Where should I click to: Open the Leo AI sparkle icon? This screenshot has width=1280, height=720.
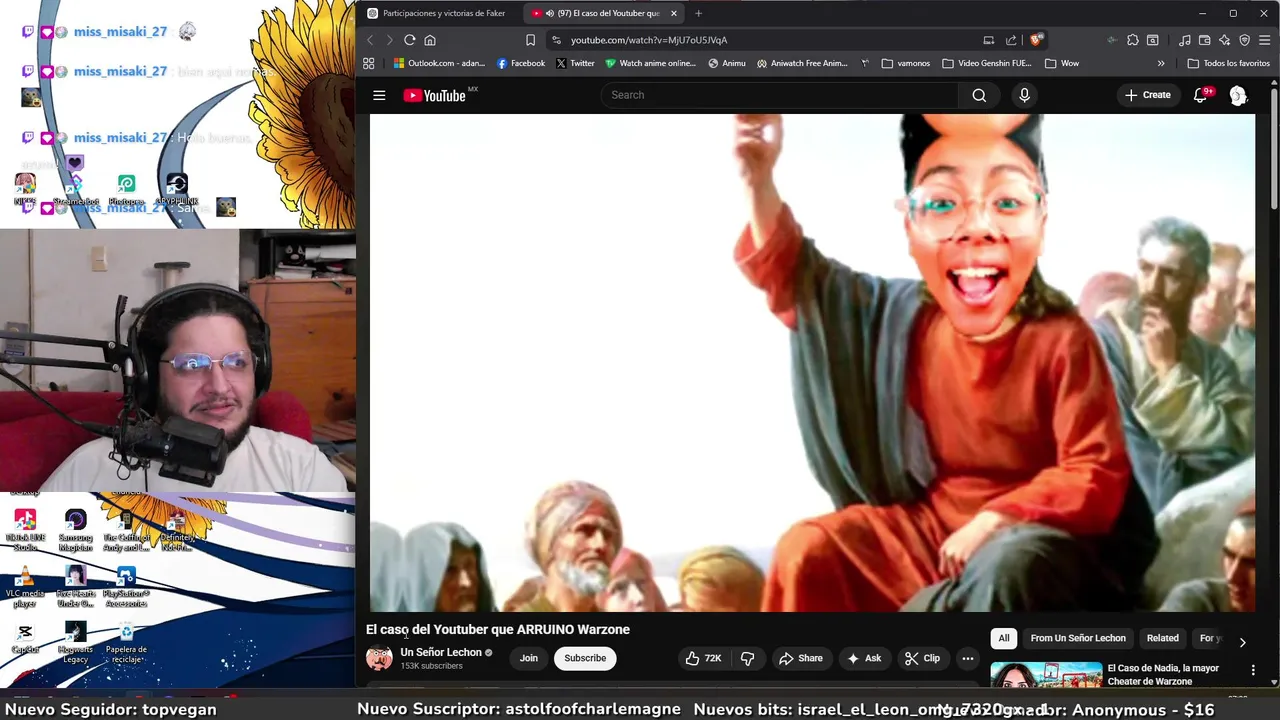click(1225, 40)
